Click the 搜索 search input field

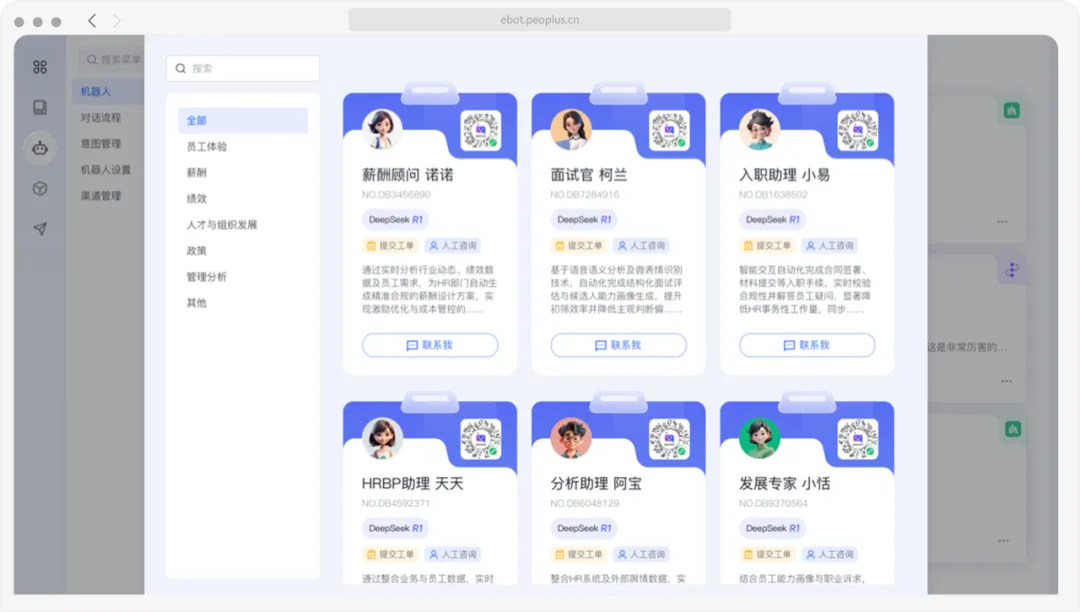point(242,68)
